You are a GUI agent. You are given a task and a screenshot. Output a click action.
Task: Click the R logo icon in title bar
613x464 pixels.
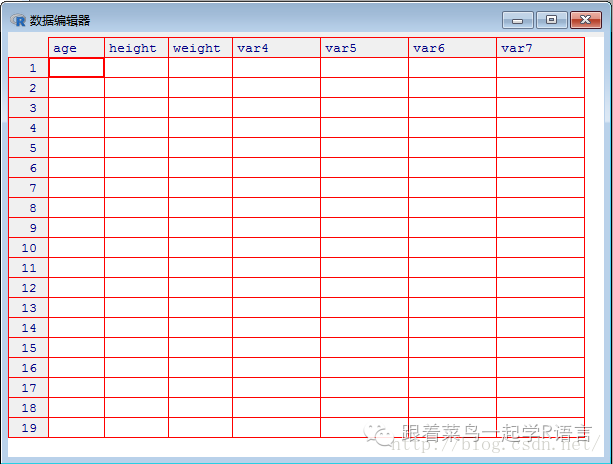18,20
